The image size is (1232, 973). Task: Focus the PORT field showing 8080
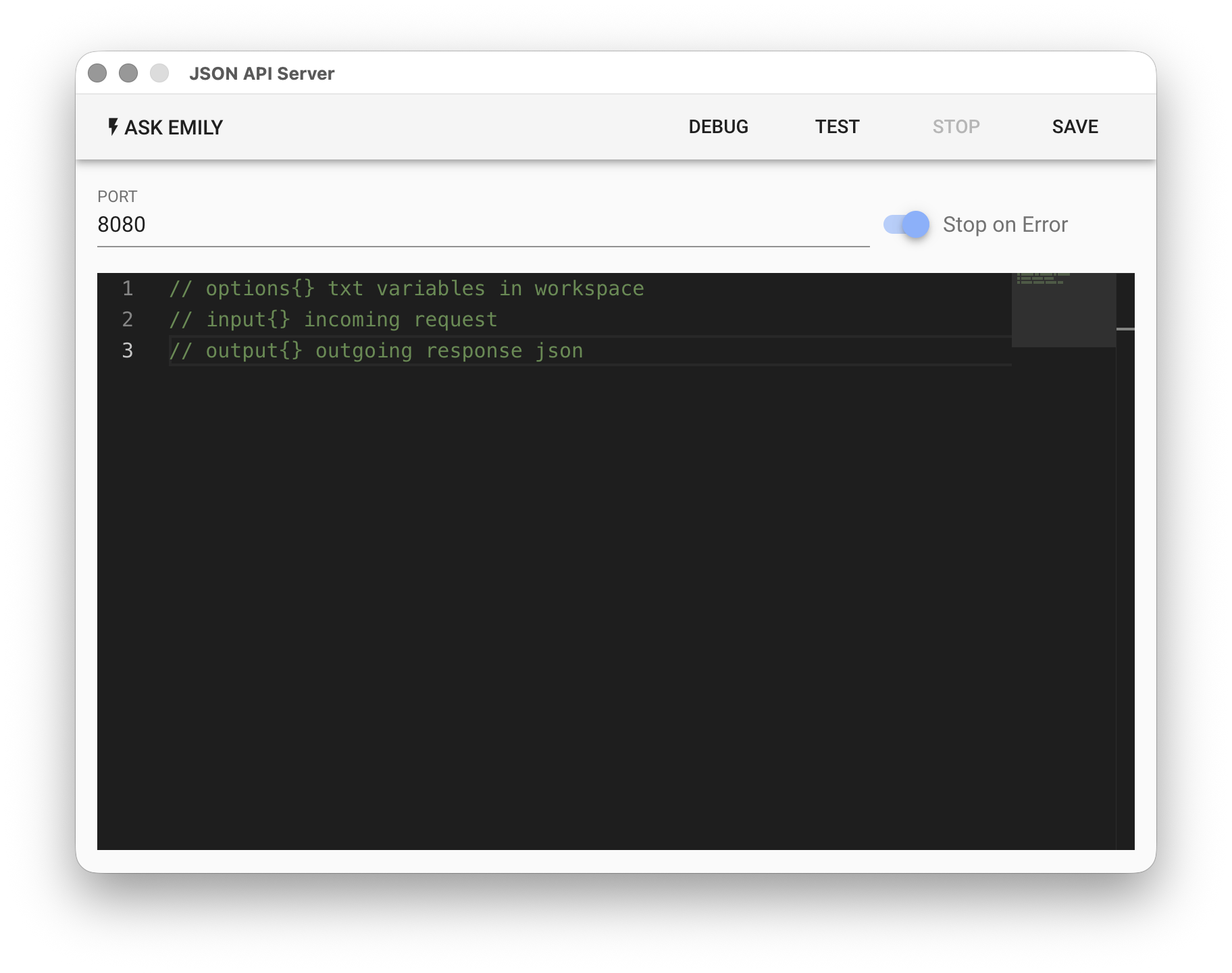tap(482, 225)
